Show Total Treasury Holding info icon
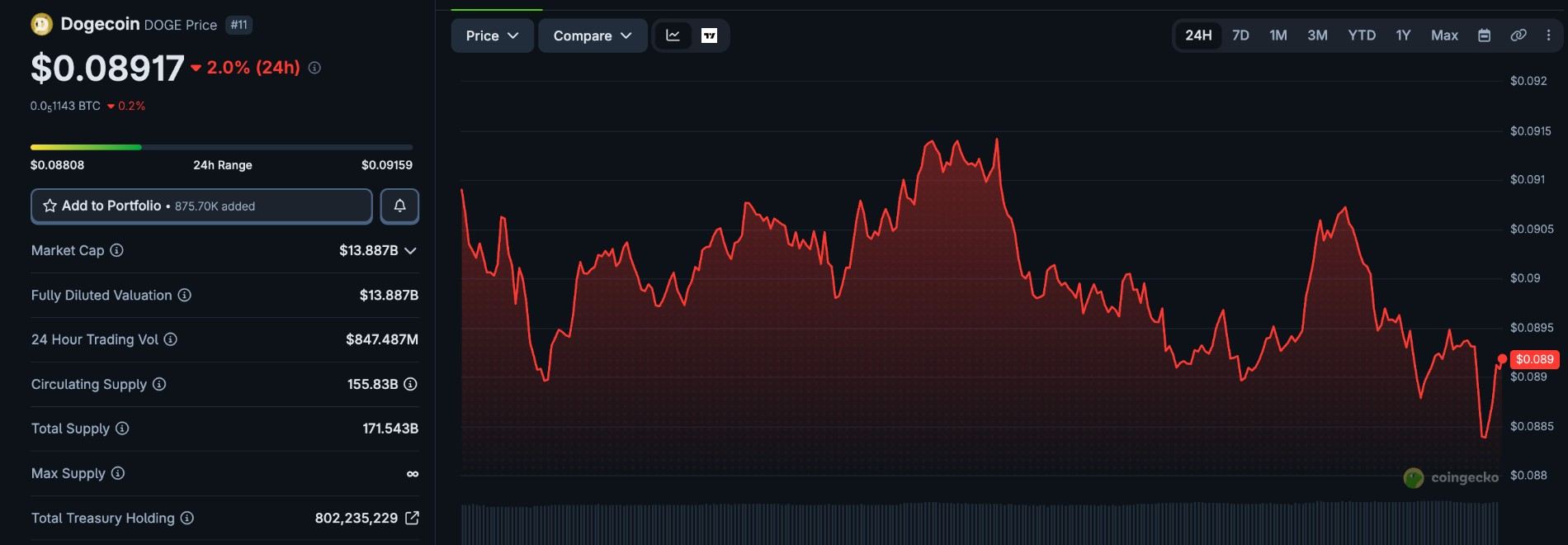1568x545 pixels. point(187,518)
